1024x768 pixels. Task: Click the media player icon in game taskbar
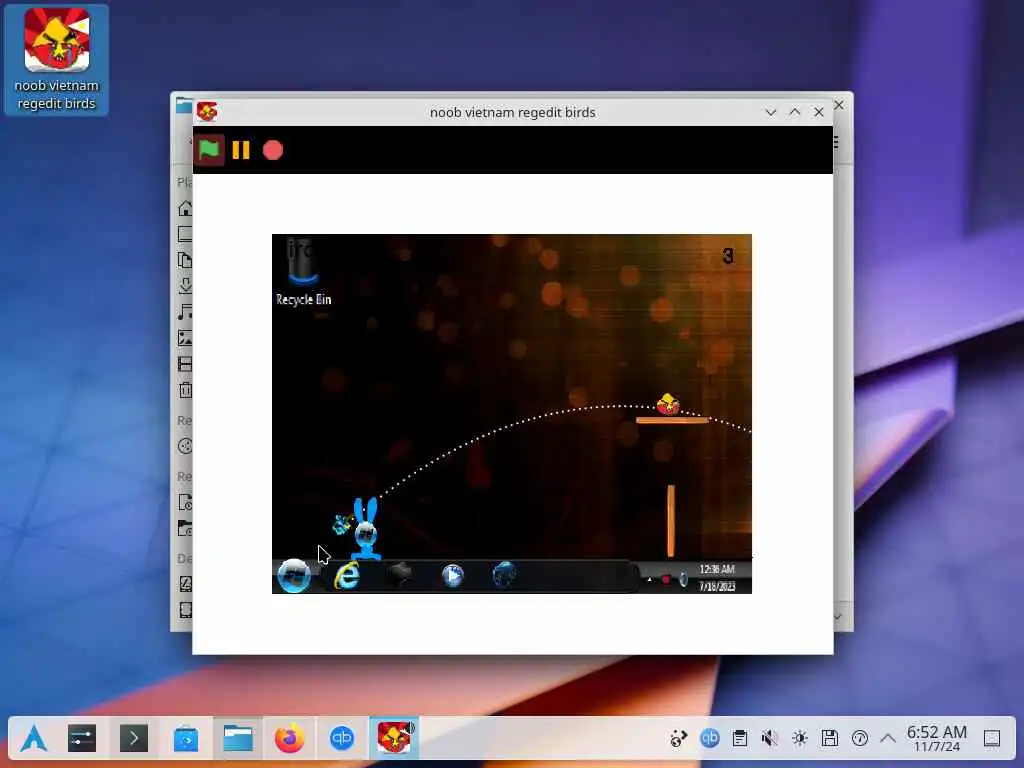click(453, 575)
